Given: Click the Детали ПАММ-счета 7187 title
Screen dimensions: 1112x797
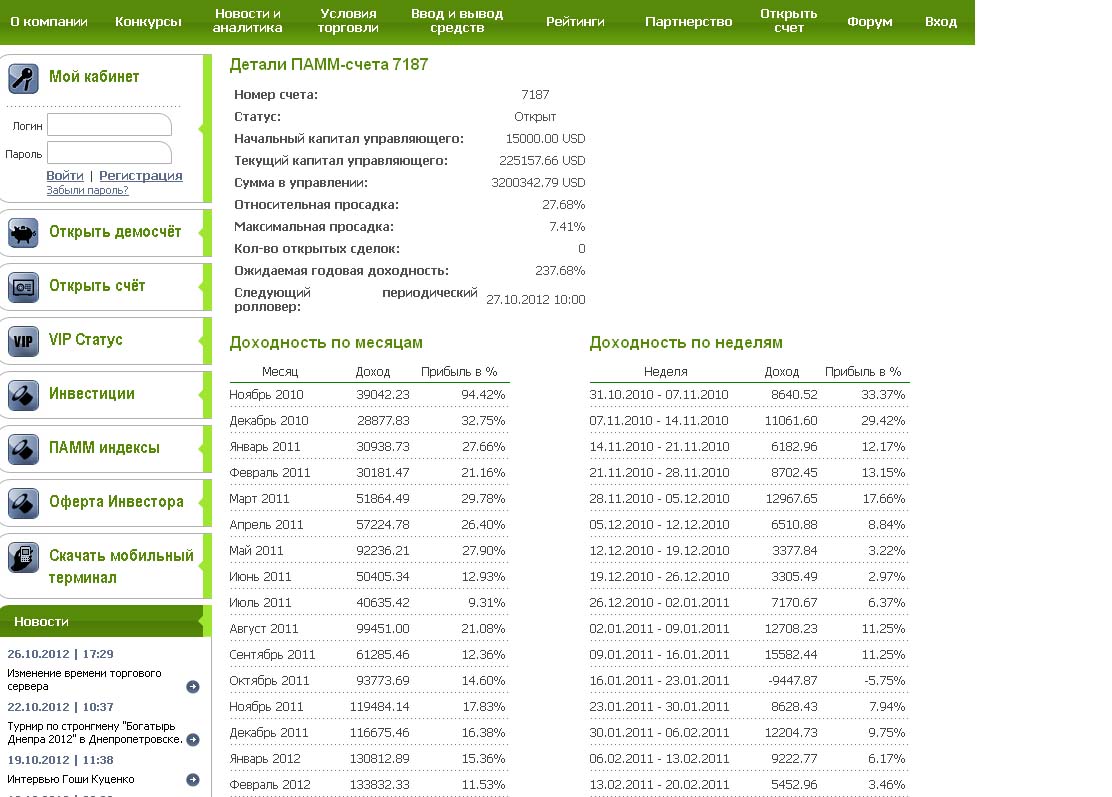Looking at the screenshot, I should click(x=328, y=65).
